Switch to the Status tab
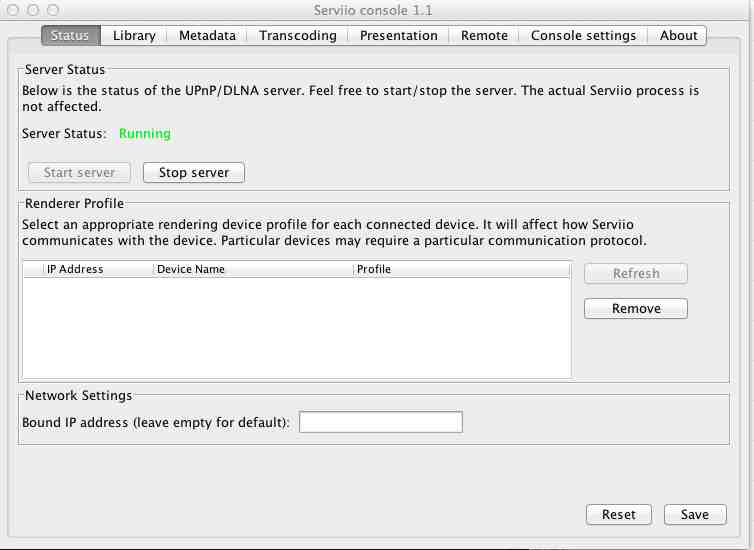754x550 pixels. tap(71, 36)
